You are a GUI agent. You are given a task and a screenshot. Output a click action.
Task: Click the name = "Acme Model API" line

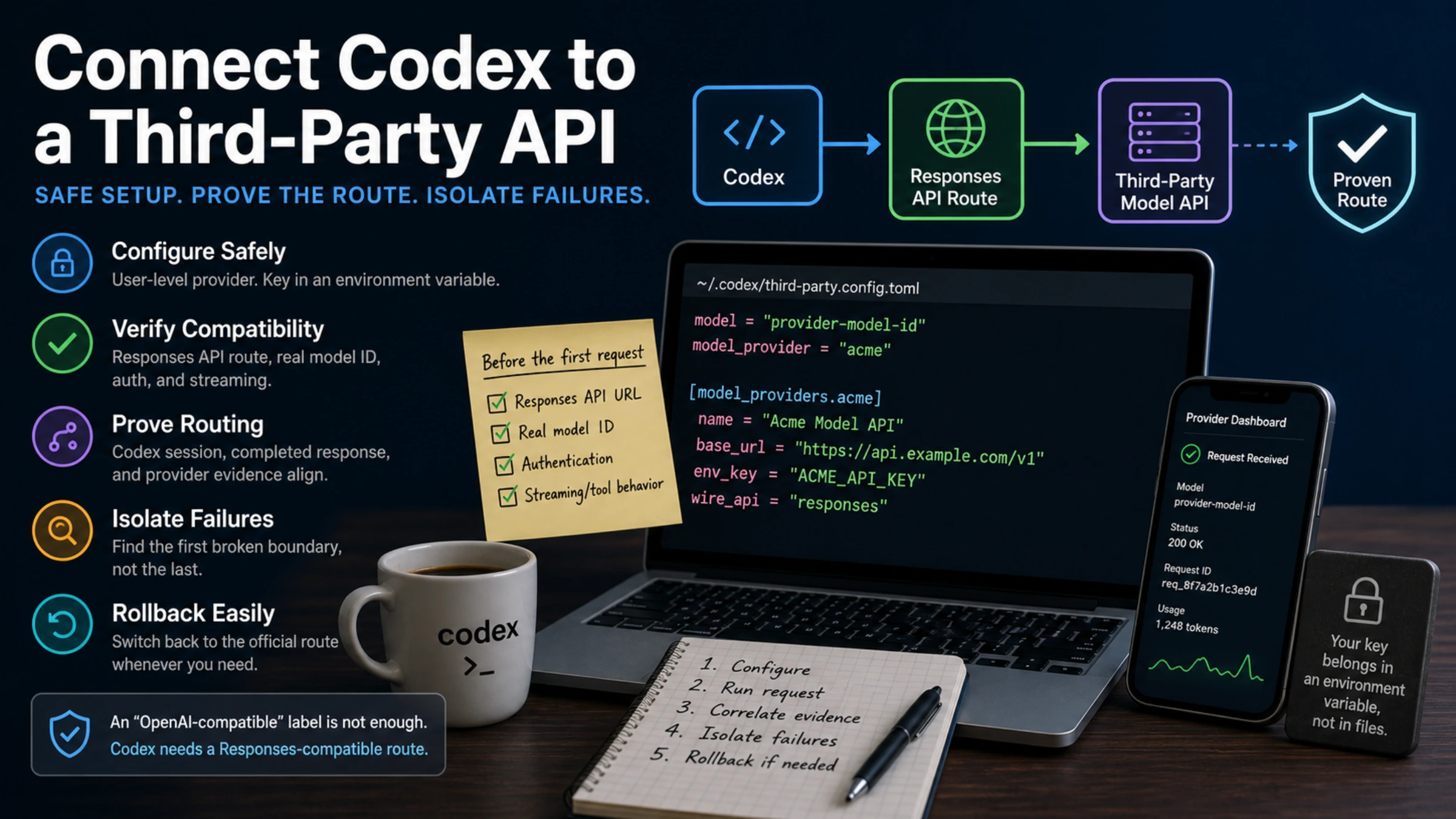[800, 422]
